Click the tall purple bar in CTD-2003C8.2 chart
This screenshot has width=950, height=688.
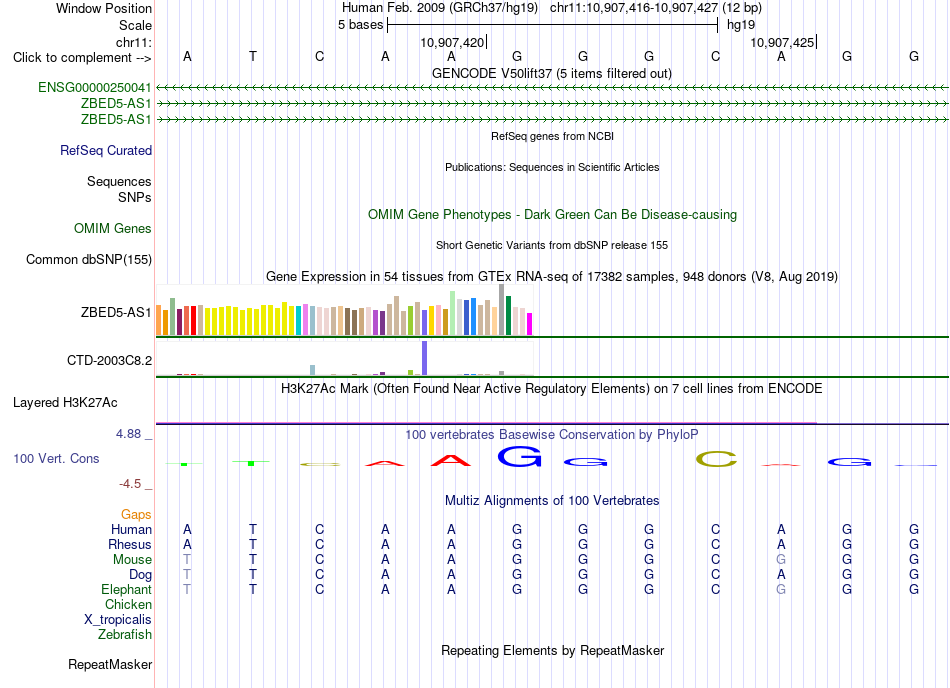425,358
